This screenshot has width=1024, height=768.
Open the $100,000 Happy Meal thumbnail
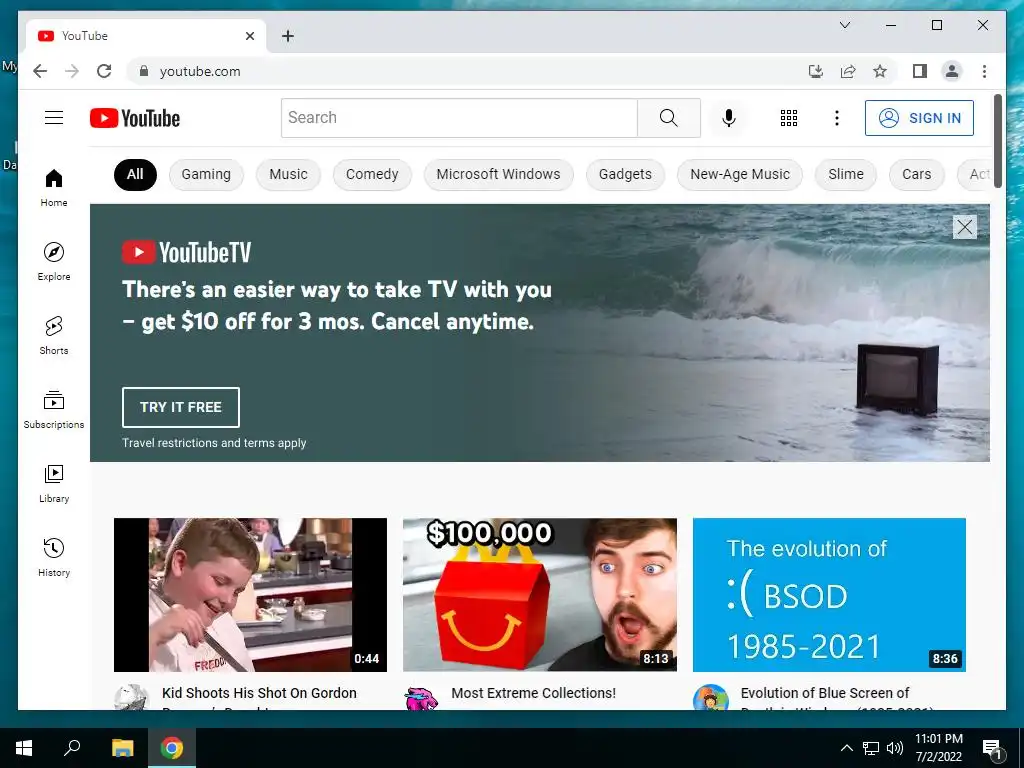539,594
